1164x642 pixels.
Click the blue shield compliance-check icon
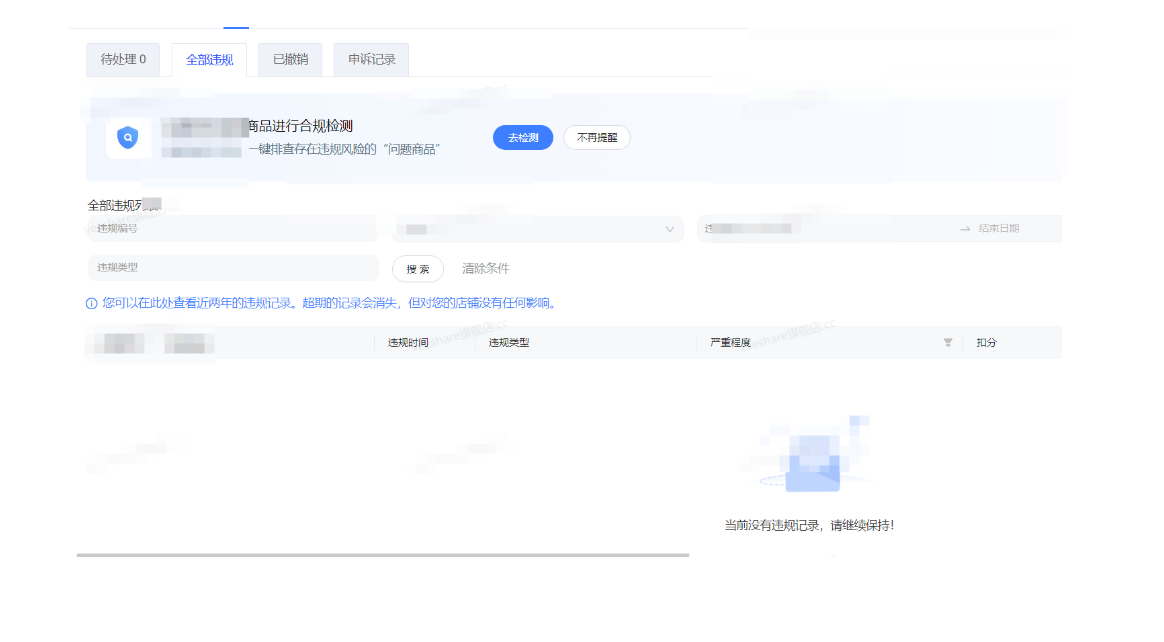coord(127,138)
